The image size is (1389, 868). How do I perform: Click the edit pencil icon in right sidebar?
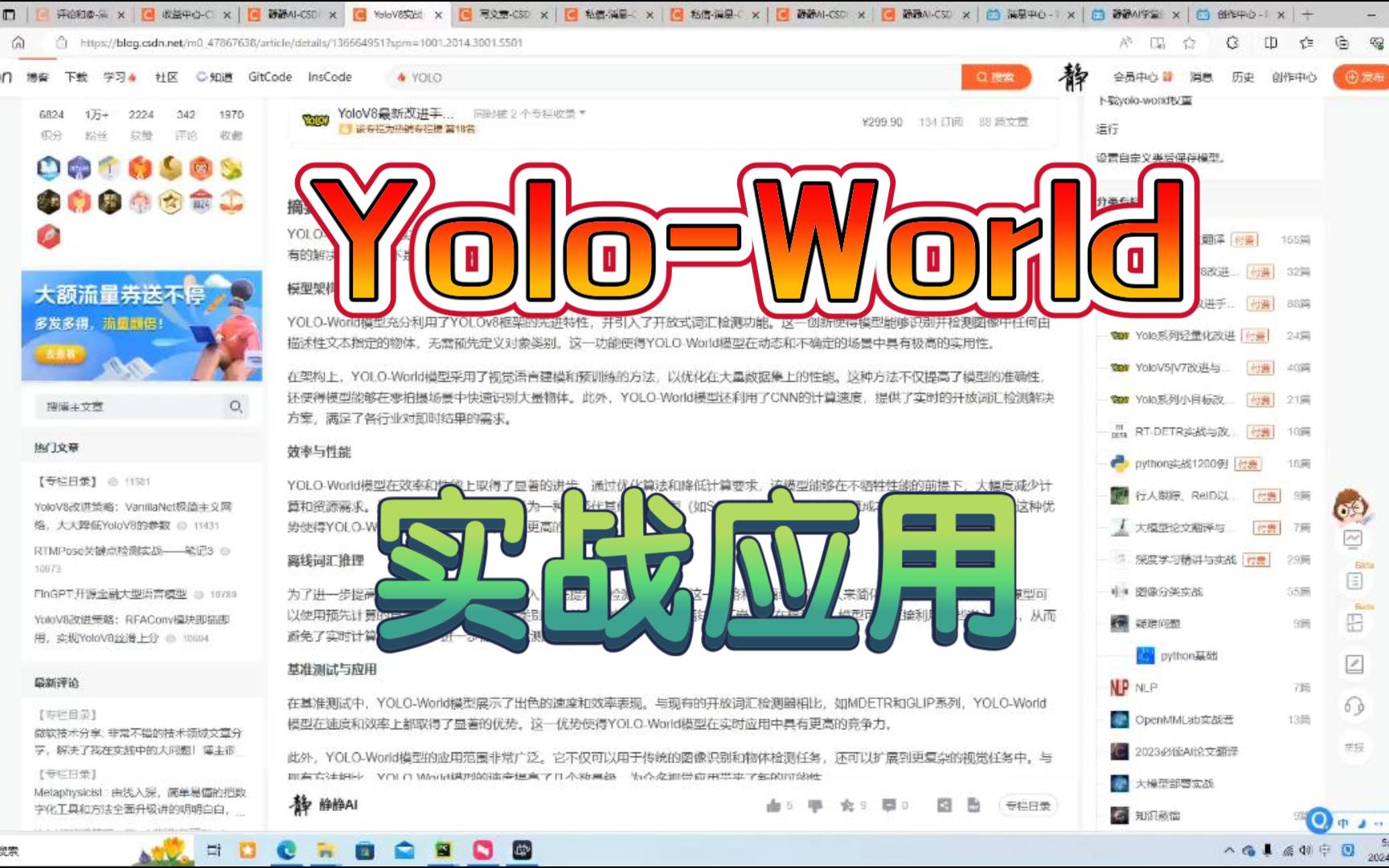(1354, 664)
